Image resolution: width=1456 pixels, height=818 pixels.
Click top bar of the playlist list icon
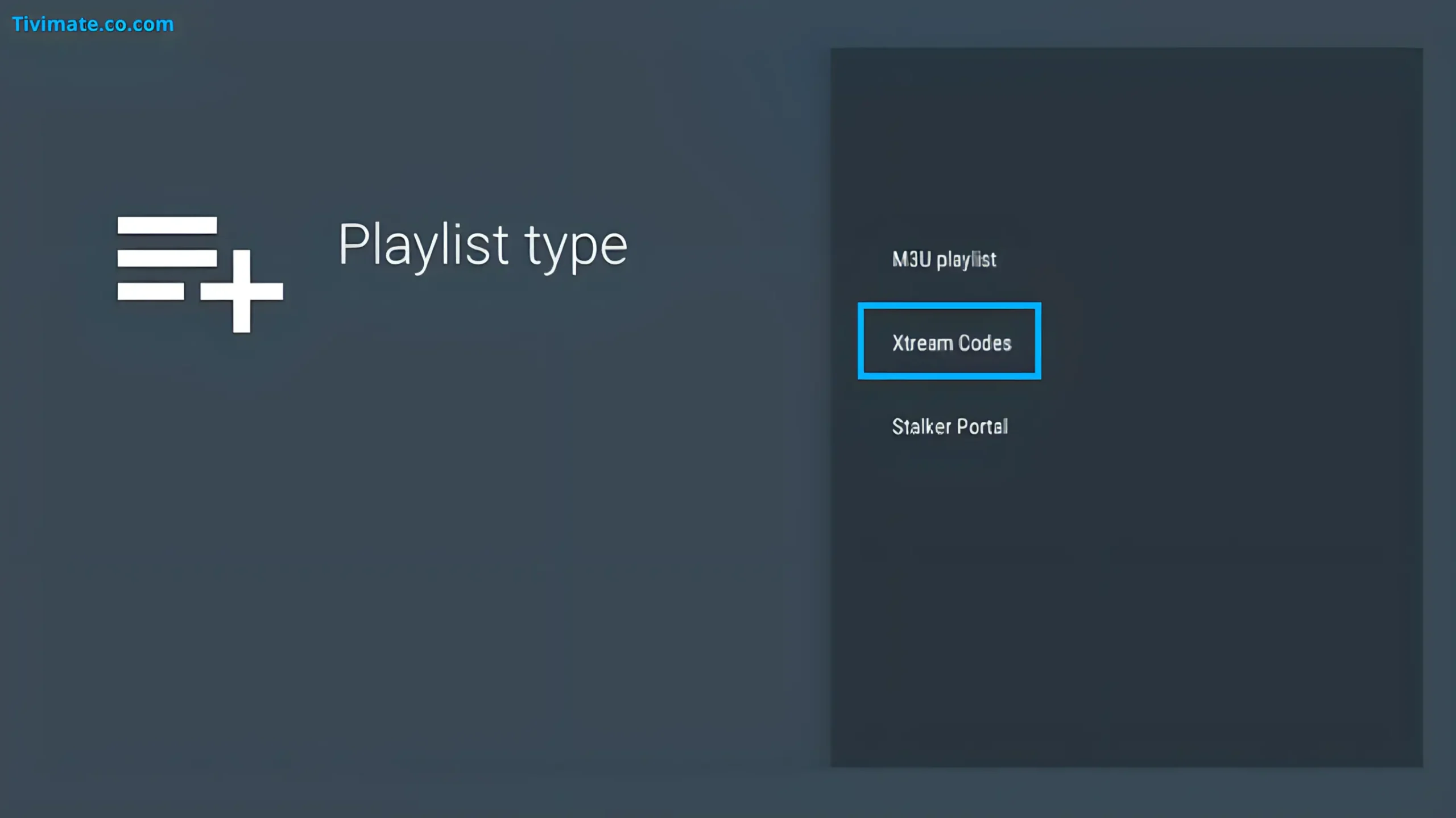click(x=167, y=225)
